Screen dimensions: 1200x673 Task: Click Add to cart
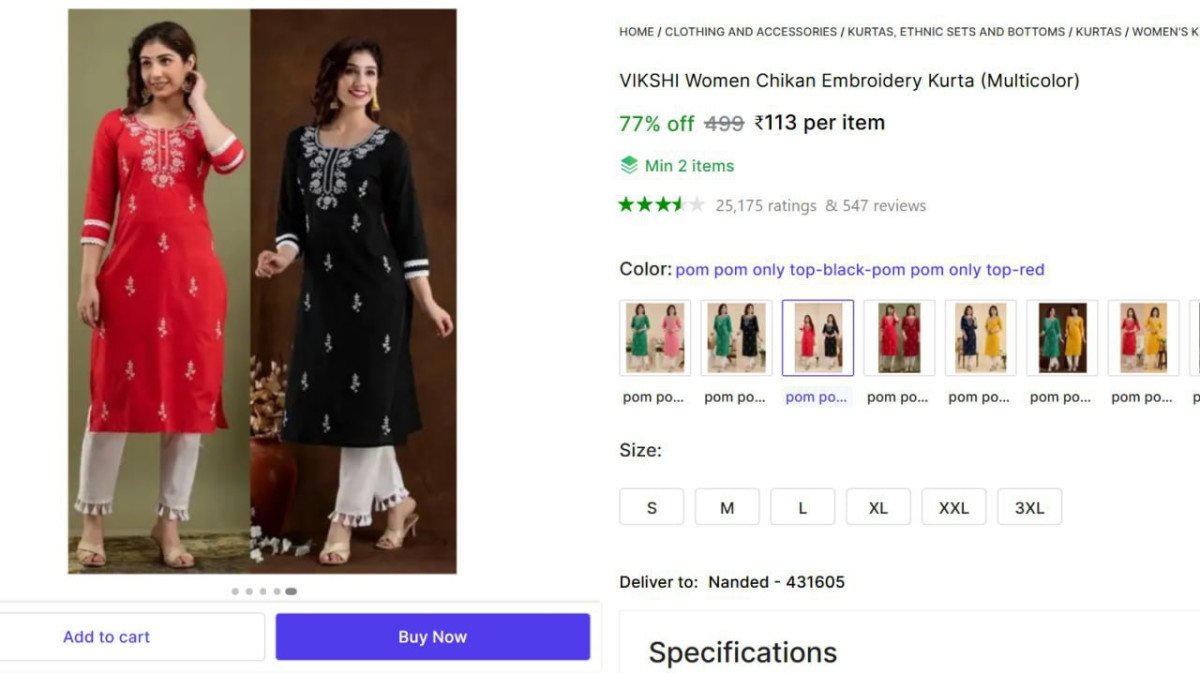point(107,637)
